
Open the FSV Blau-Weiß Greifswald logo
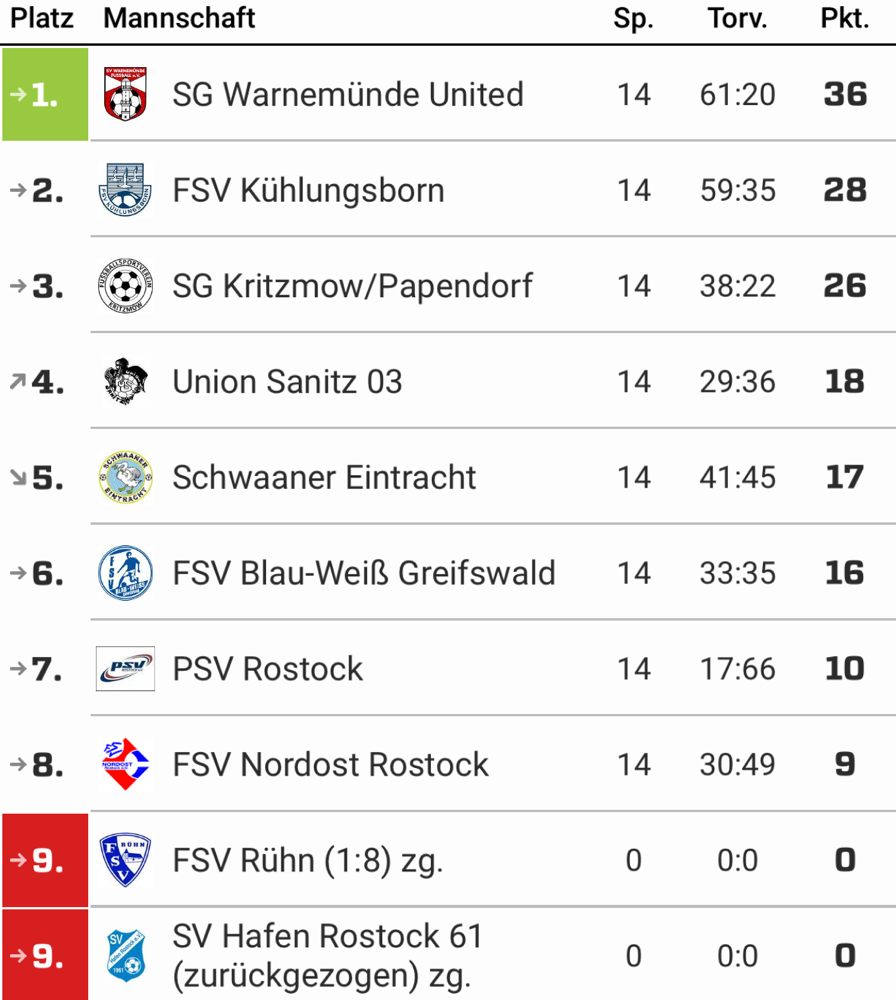(x=125, y=573)
